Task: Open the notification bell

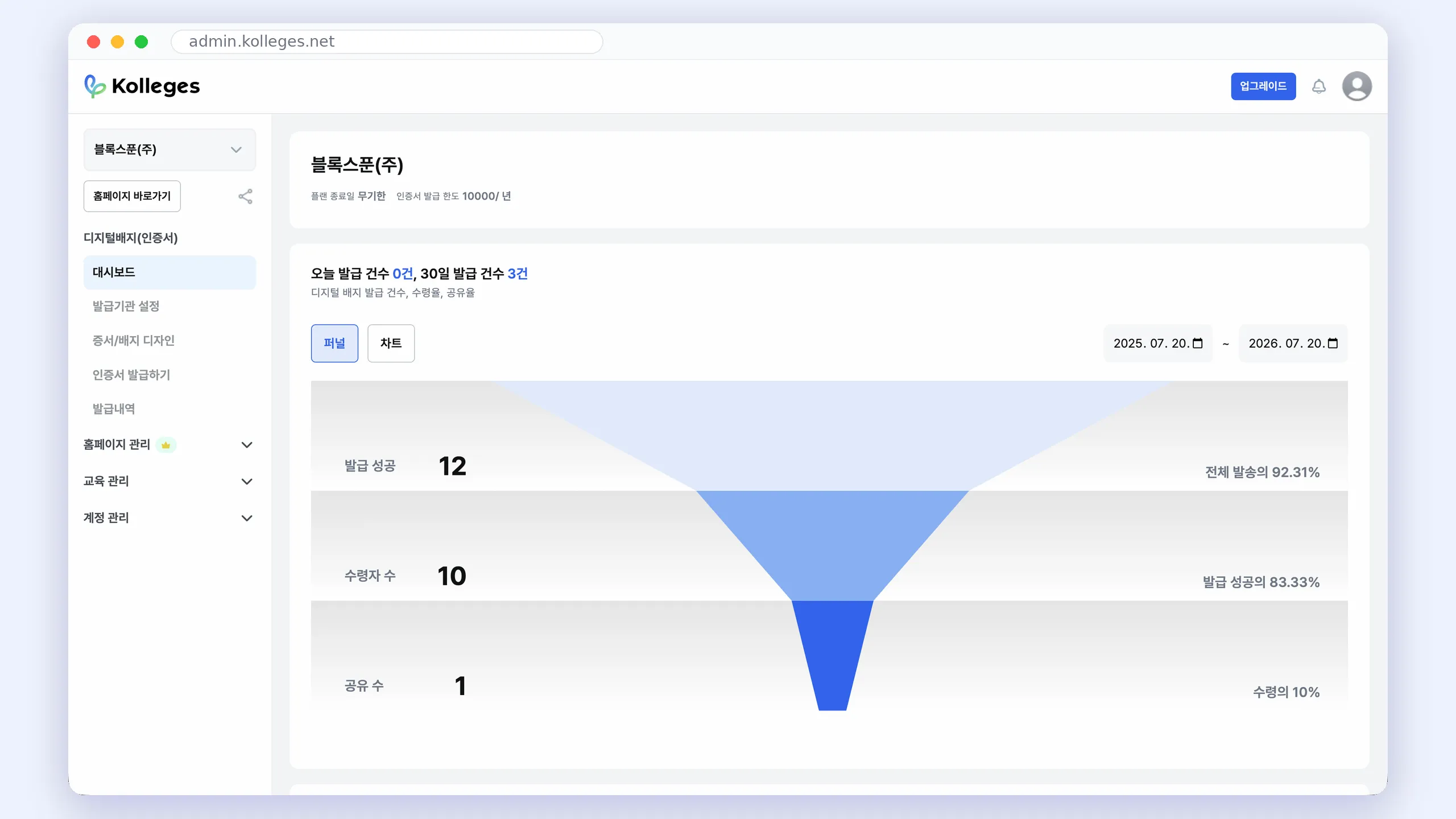Action: (x=1319, y=86)
